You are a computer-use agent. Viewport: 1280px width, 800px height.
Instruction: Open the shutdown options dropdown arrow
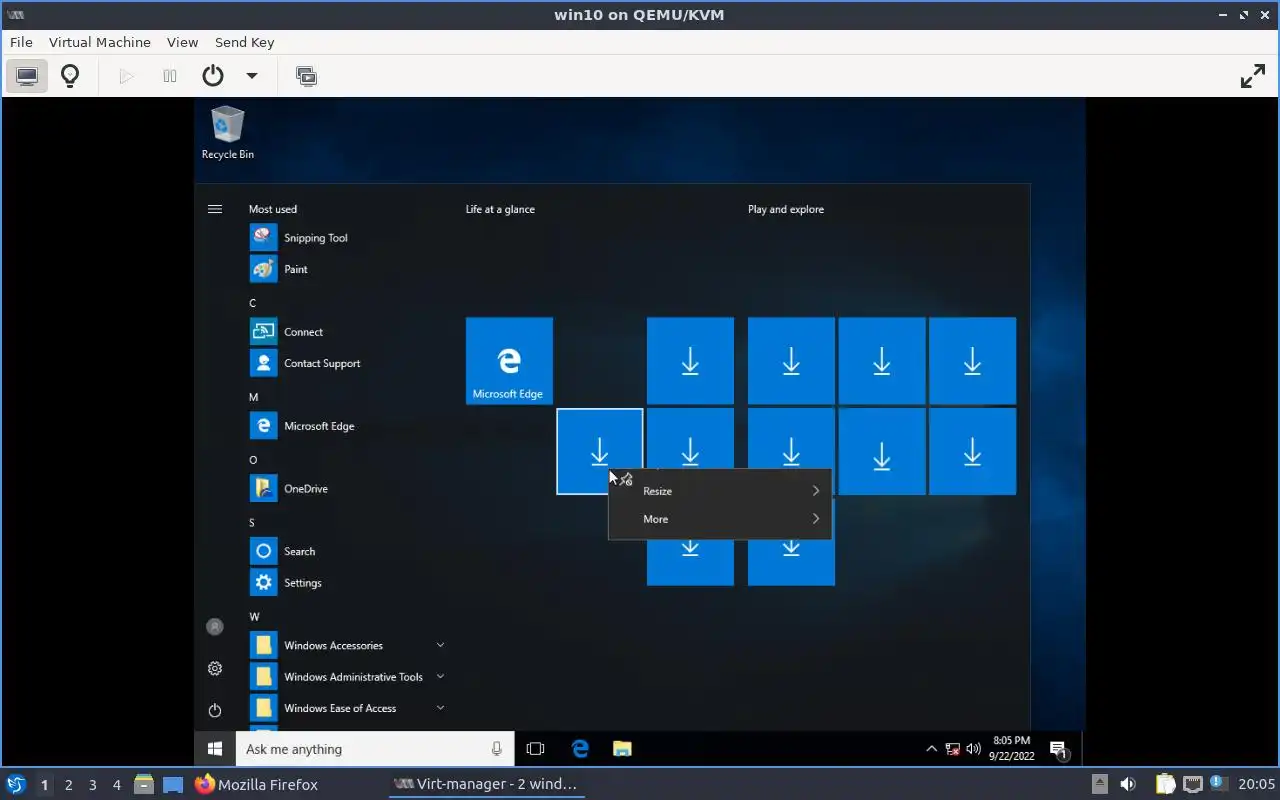pos(252,76)
